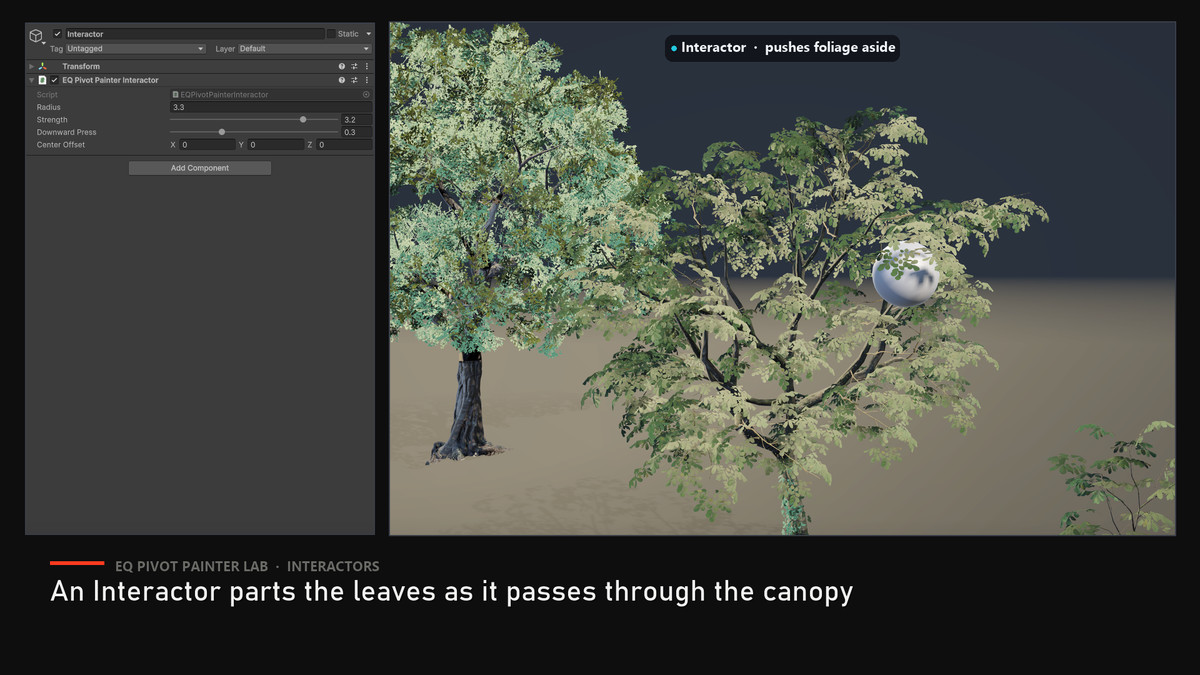Open Transform component help reference
Image resolution: width=1200 pixels, height=675 pixels.
tap(342, 67)
